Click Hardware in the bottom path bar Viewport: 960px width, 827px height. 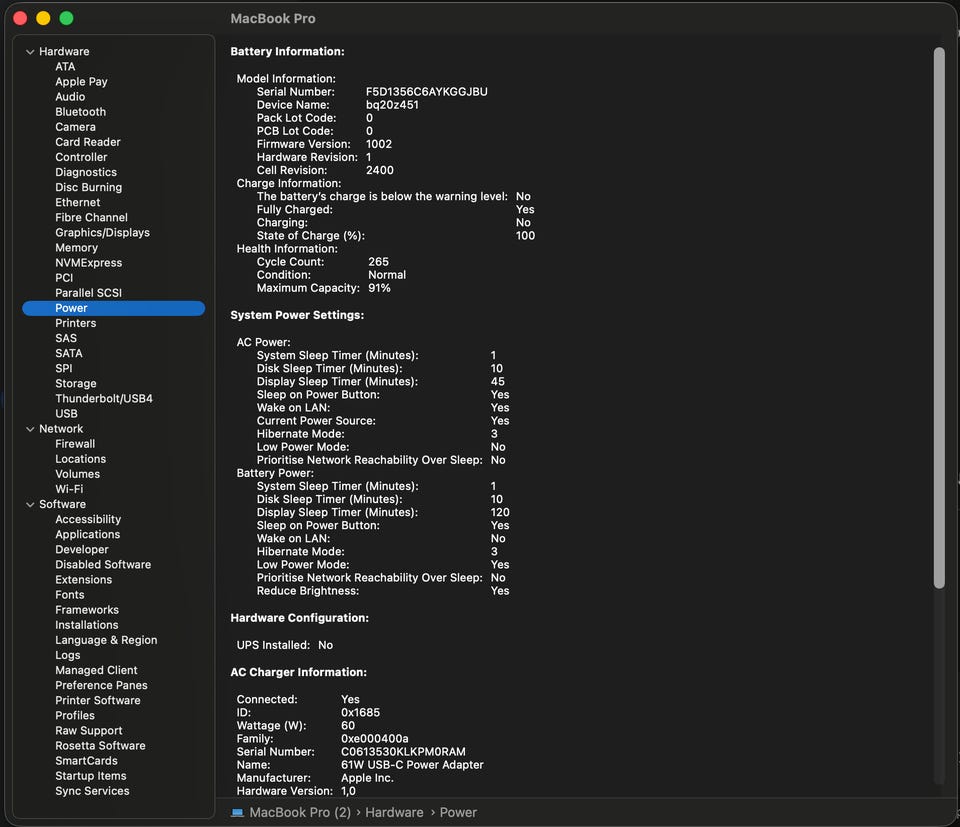click(394, 813)
